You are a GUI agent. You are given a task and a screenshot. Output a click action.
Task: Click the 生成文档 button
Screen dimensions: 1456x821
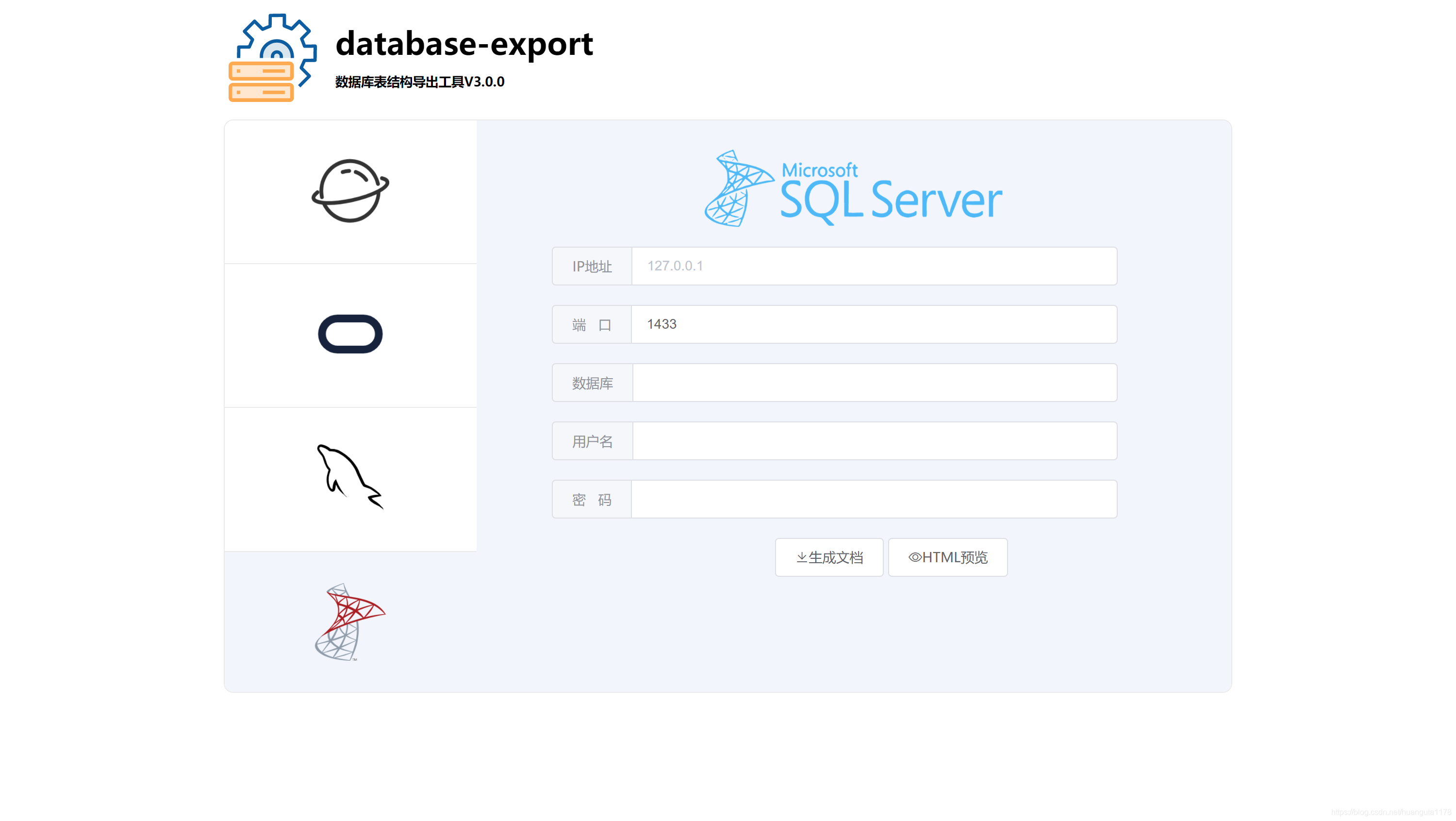[x=829, y=557]
